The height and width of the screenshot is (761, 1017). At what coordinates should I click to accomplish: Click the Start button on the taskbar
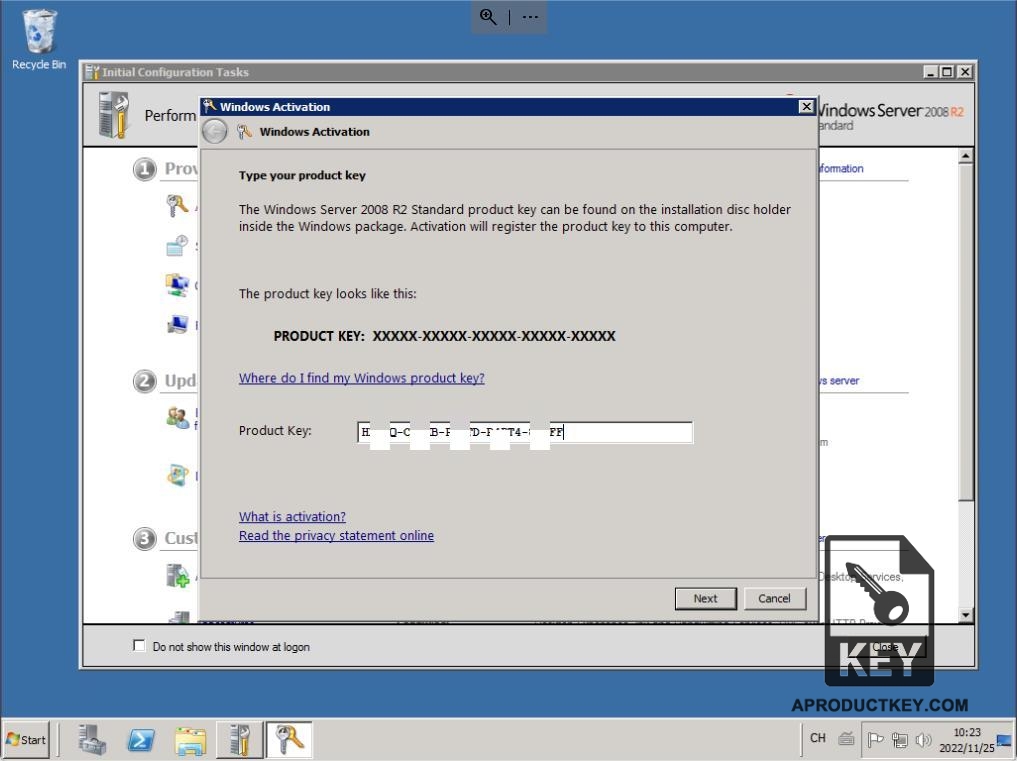[x=25, y=740]
